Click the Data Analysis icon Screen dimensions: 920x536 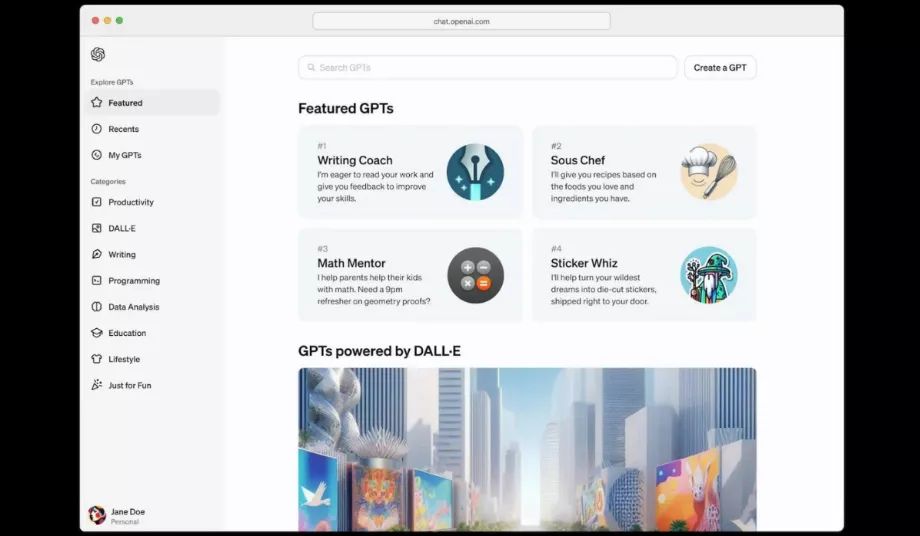tap(97, 306)
